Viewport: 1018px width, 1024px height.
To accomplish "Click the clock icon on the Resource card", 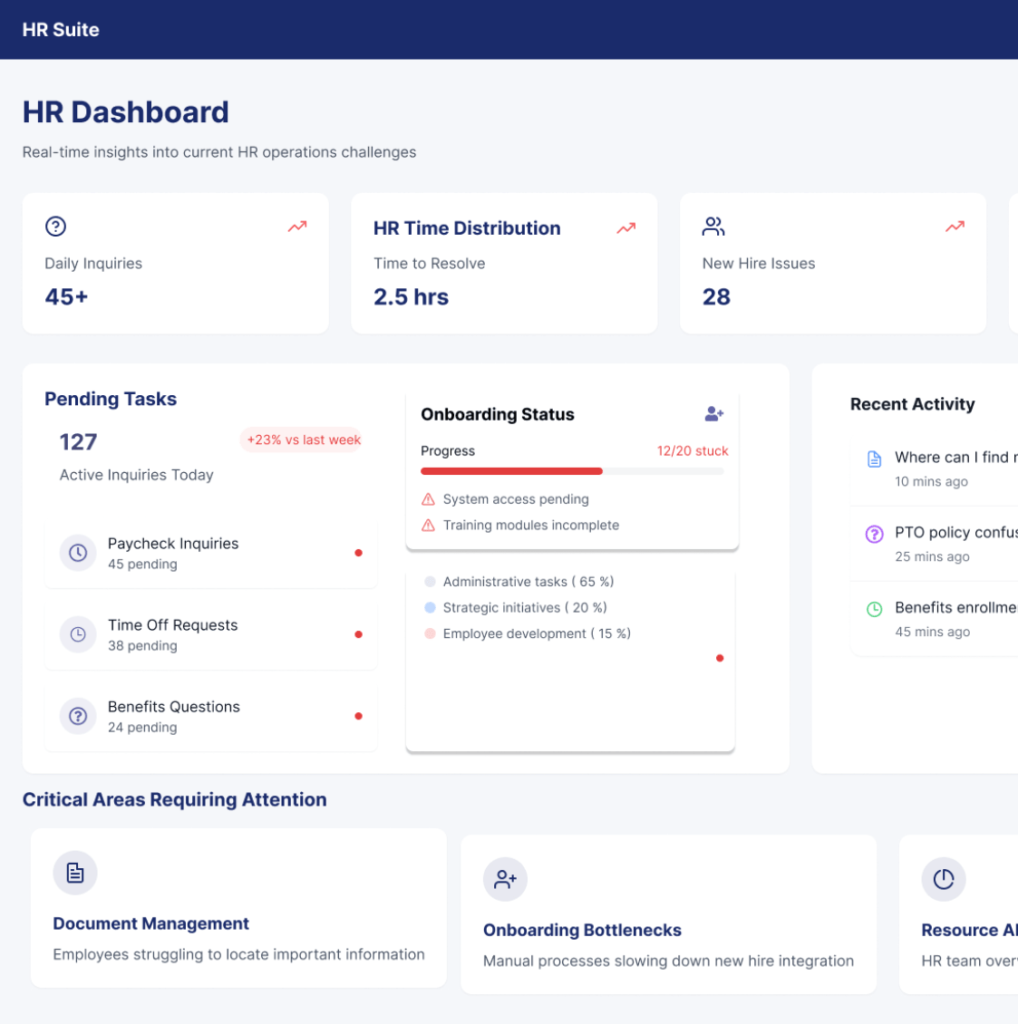I will pos(942,879).
